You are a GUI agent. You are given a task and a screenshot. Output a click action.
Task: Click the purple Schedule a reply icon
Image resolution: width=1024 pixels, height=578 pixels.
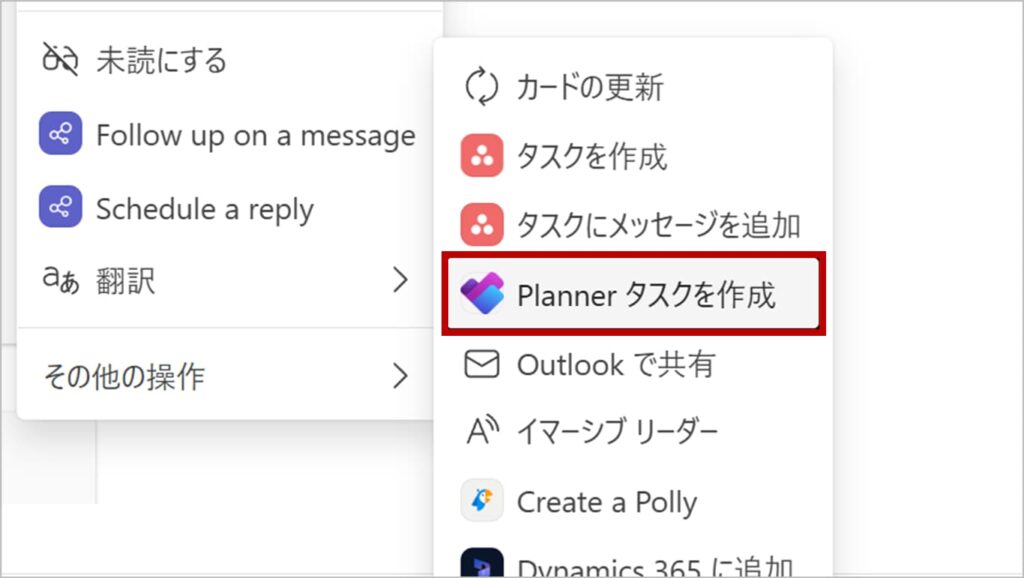60,208
